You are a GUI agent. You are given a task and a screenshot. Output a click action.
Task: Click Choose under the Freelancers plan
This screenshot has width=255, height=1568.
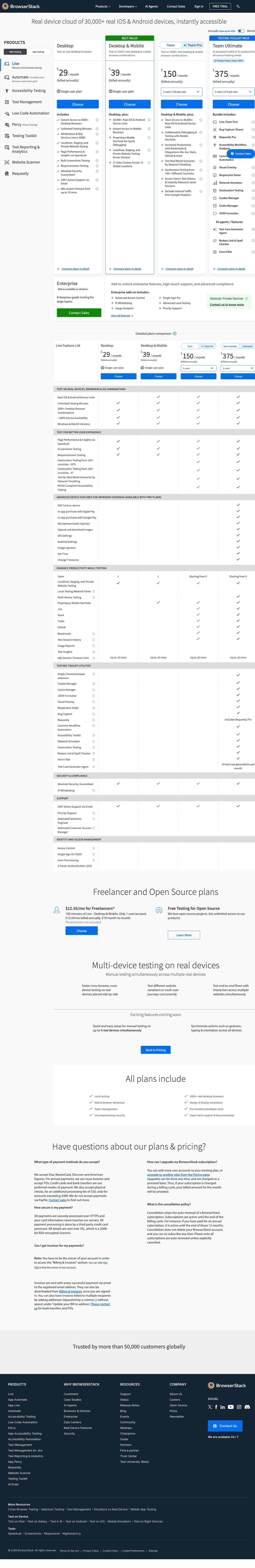82,931
